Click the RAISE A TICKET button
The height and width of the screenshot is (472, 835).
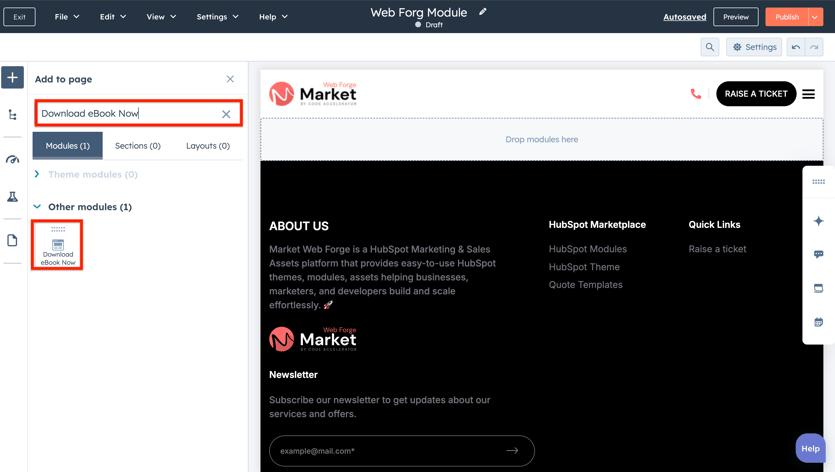(756, 94)
